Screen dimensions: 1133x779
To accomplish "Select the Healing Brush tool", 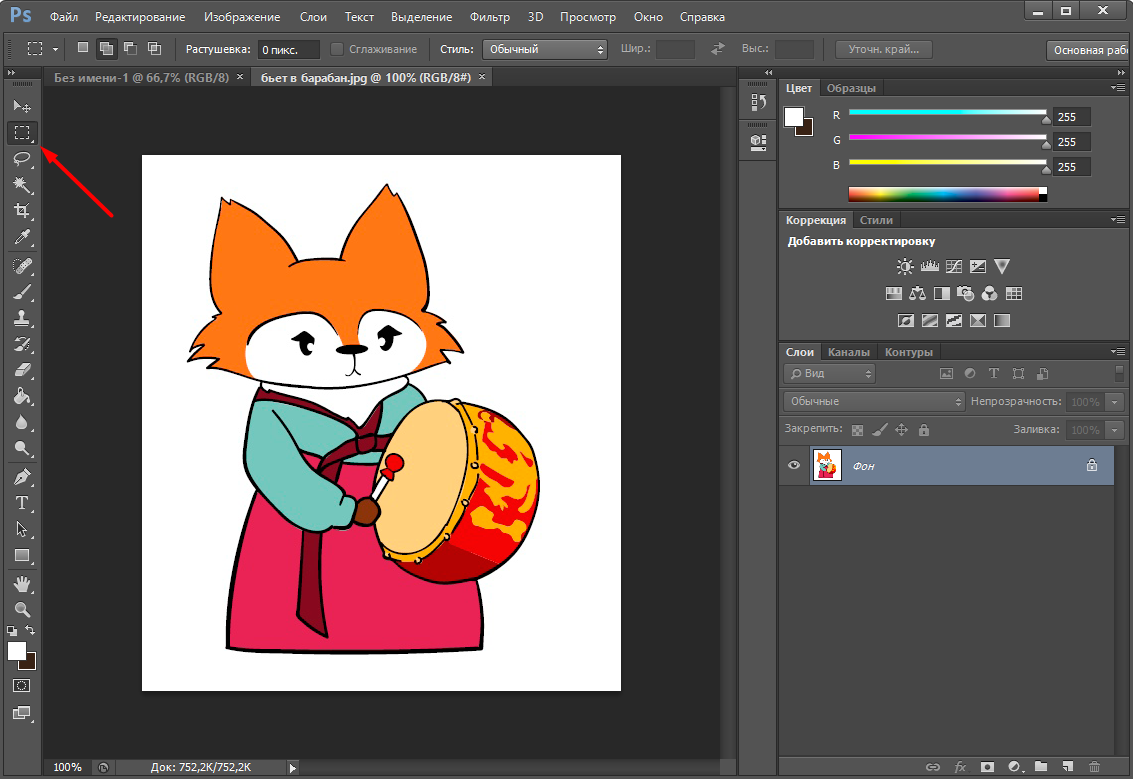I will pos(22,266).
